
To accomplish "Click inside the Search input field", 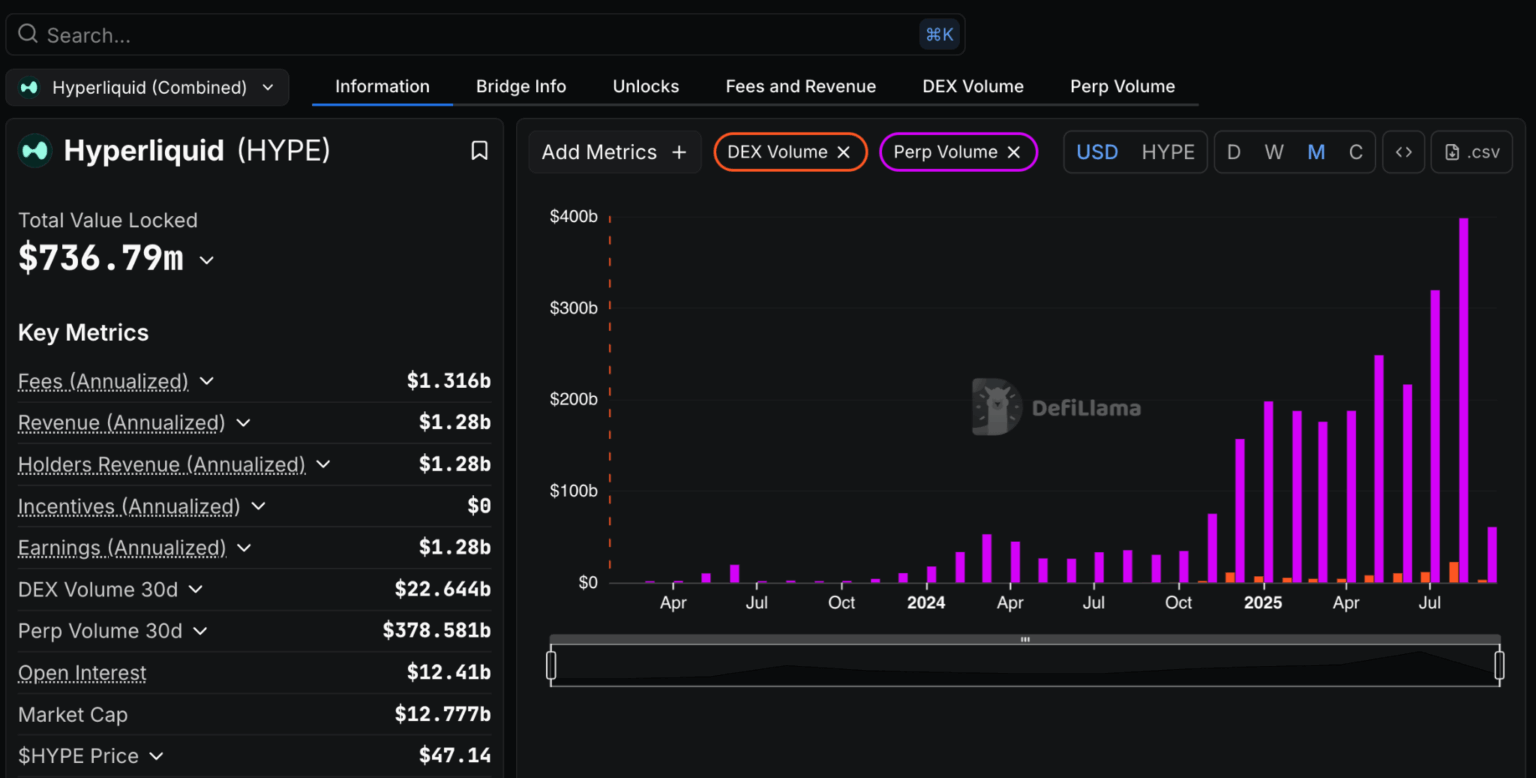I will coord(400,34).
